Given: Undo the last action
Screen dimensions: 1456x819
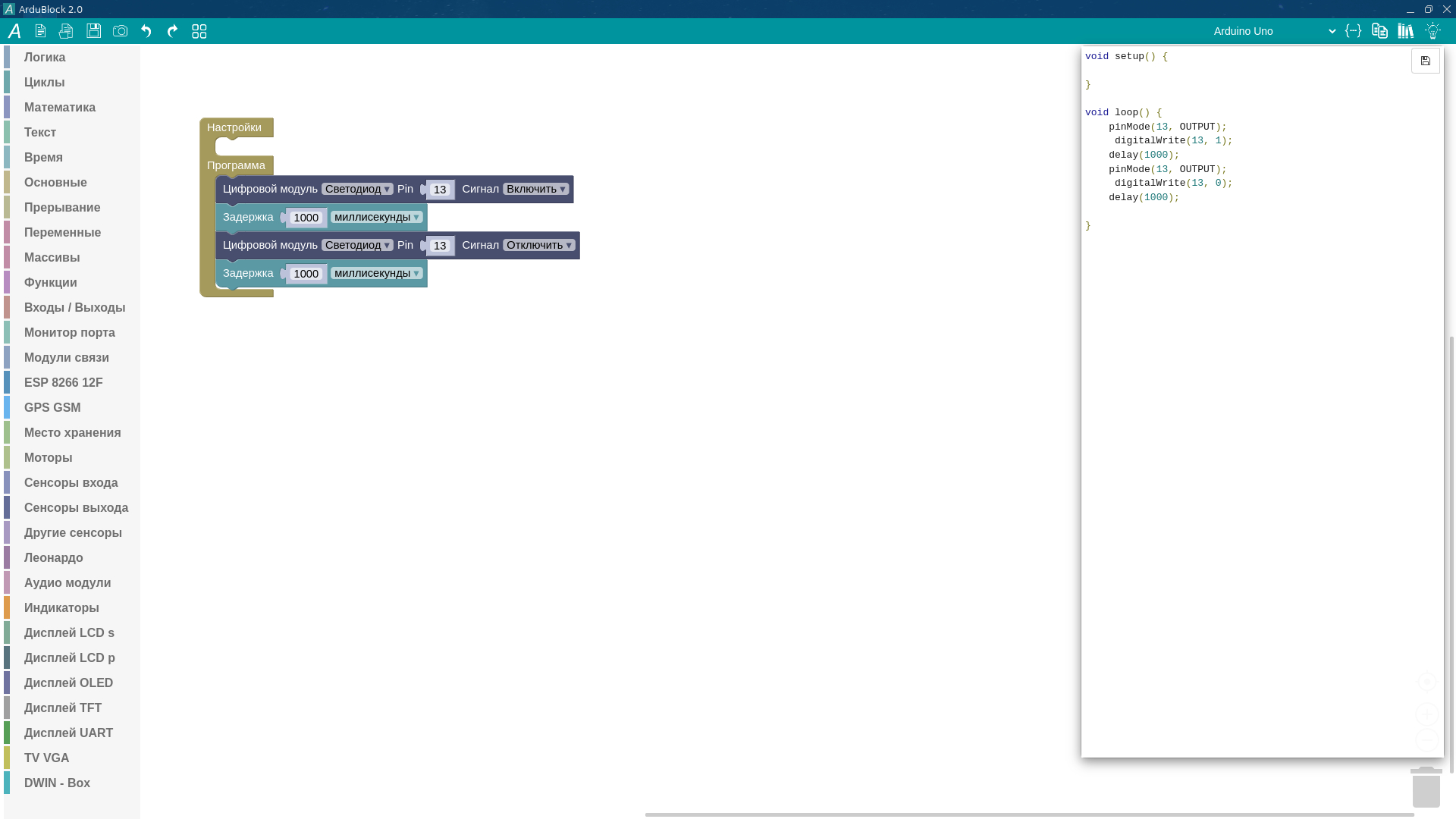Looking at the screenshot, I should [x=146, y=31].
